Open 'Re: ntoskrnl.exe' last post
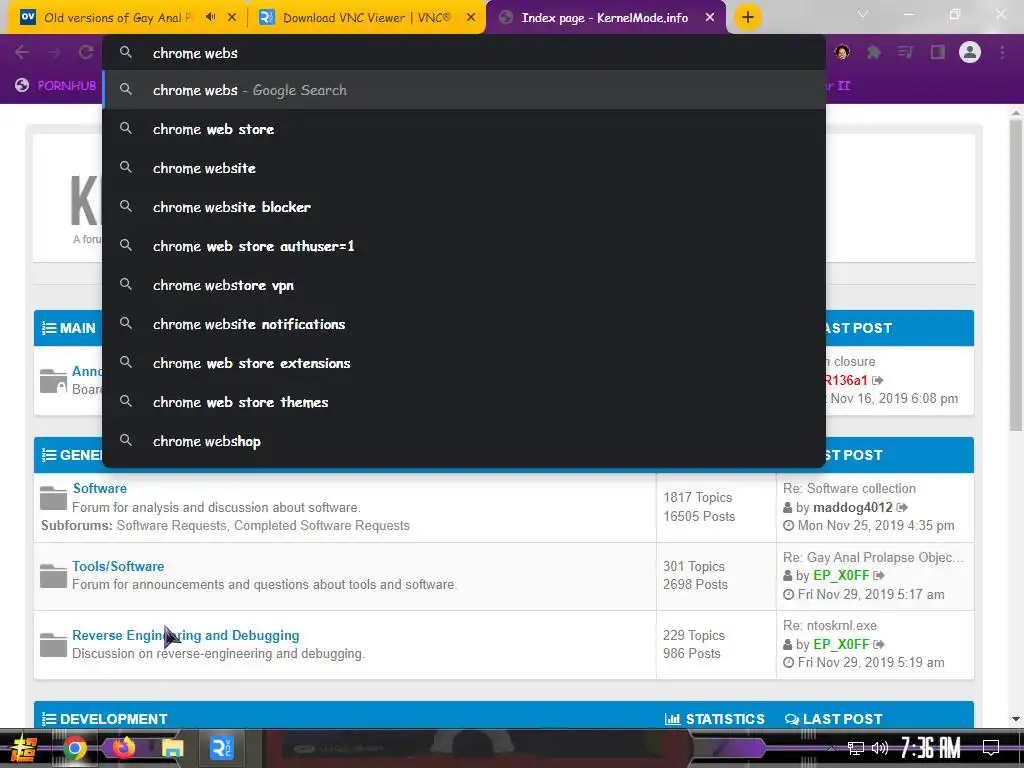The height and width of the screenshot is (768, 1024). 830,626
